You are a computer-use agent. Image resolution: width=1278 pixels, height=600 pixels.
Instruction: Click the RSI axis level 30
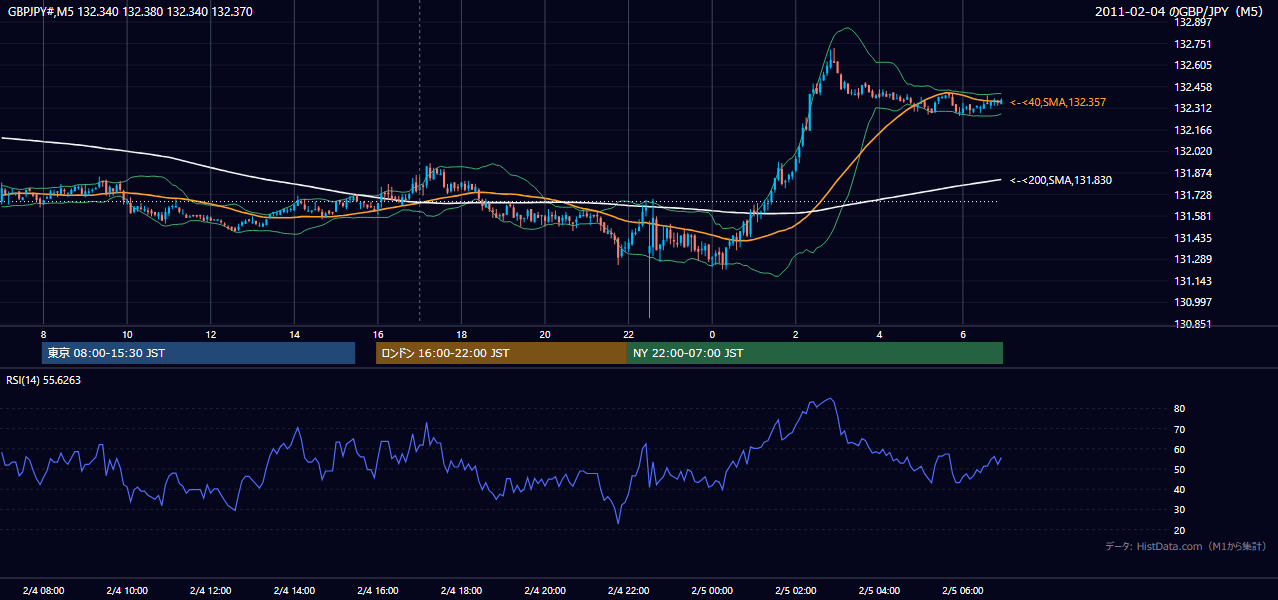point(1180,510)
